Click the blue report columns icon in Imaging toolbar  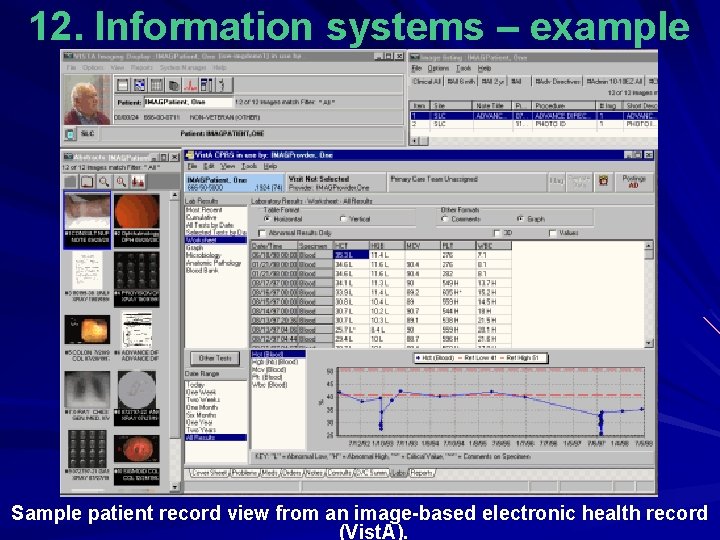[x=207, y=84]
